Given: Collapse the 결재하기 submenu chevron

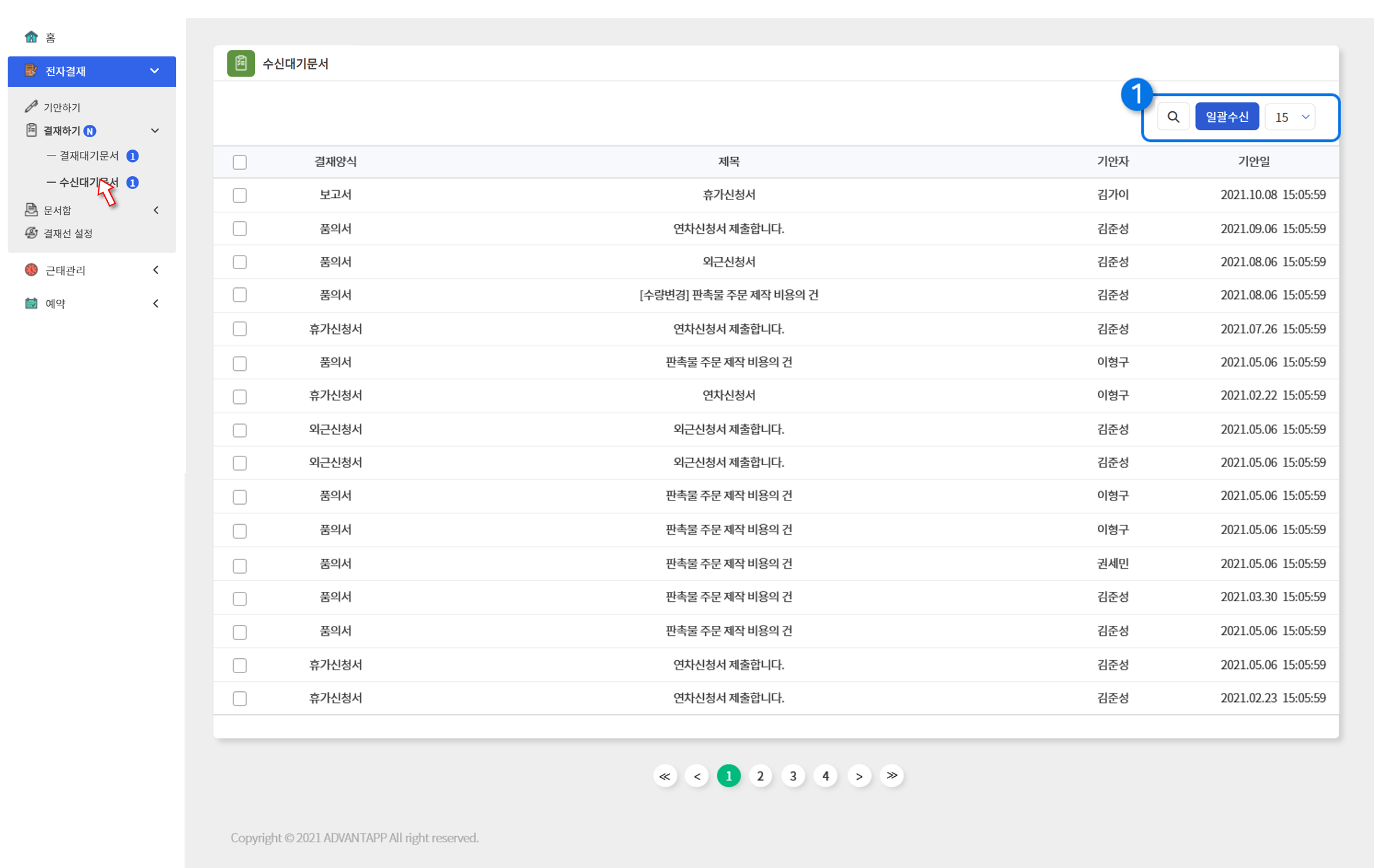Looking at the screenshot, I should tap(155, 131).
